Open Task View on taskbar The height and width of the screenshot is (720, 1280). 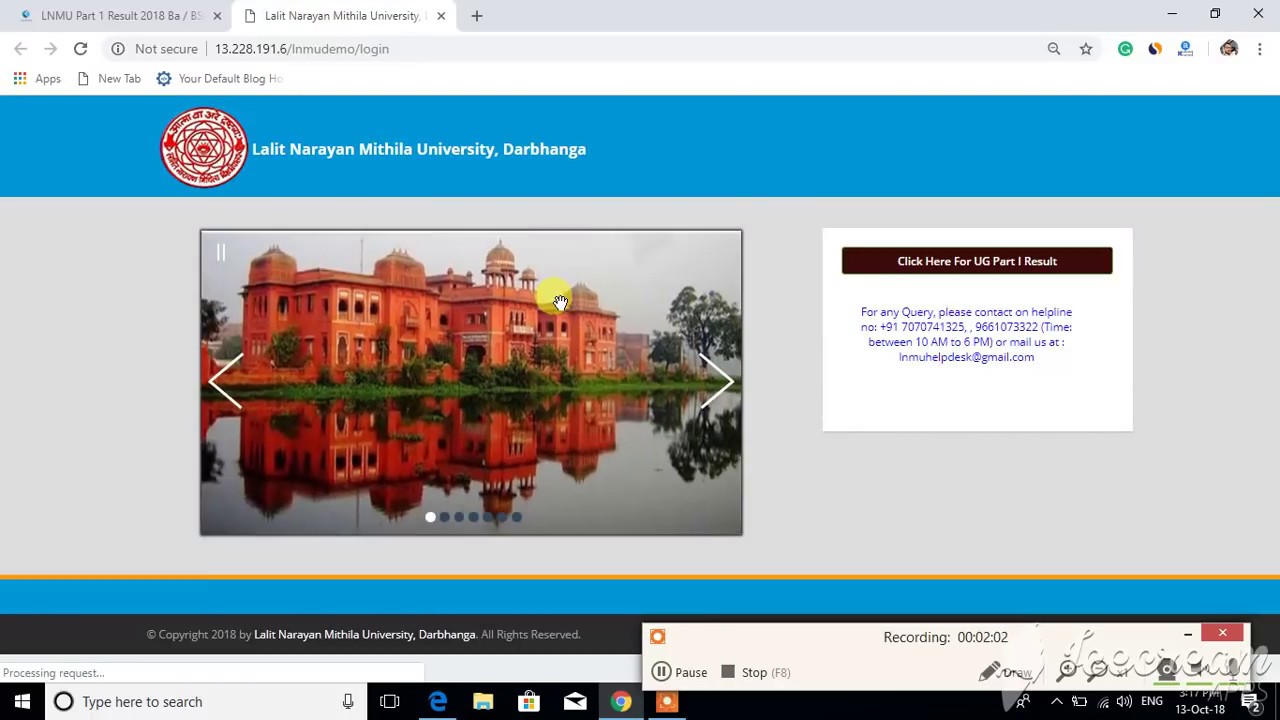coord(390,702)
